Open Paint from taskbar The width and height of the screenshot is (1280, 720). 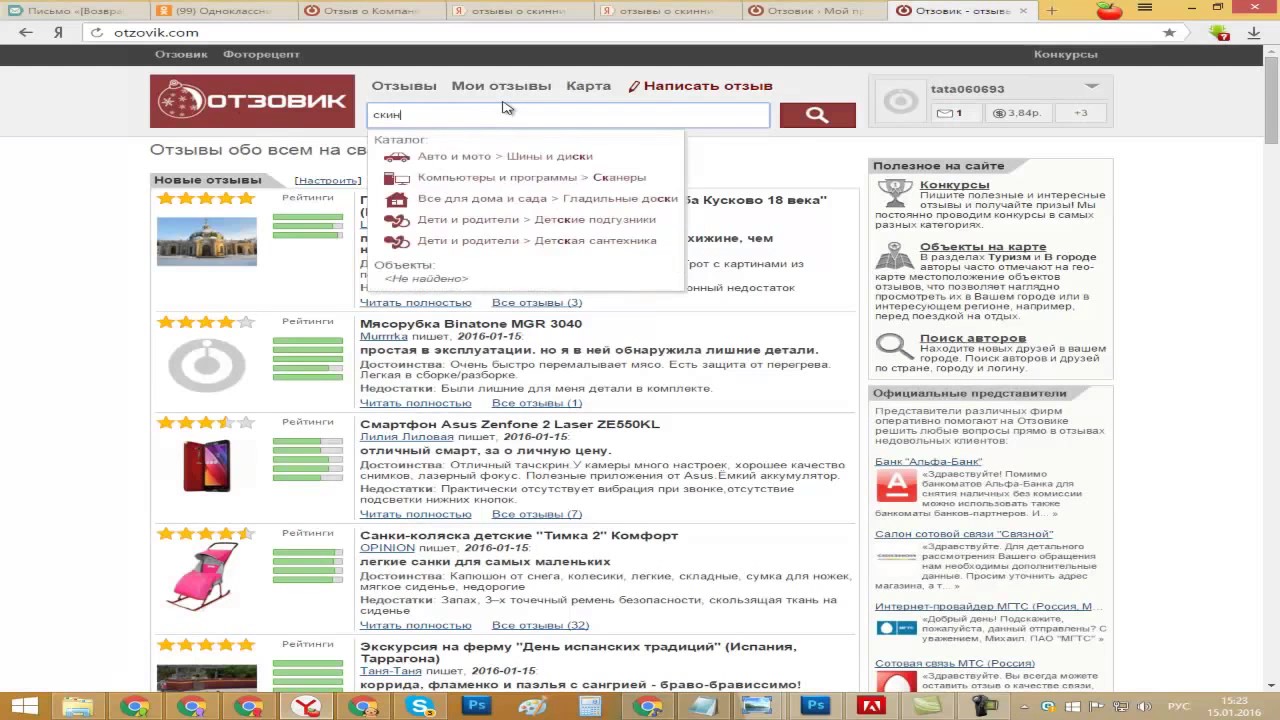click(x=533, y=706)
